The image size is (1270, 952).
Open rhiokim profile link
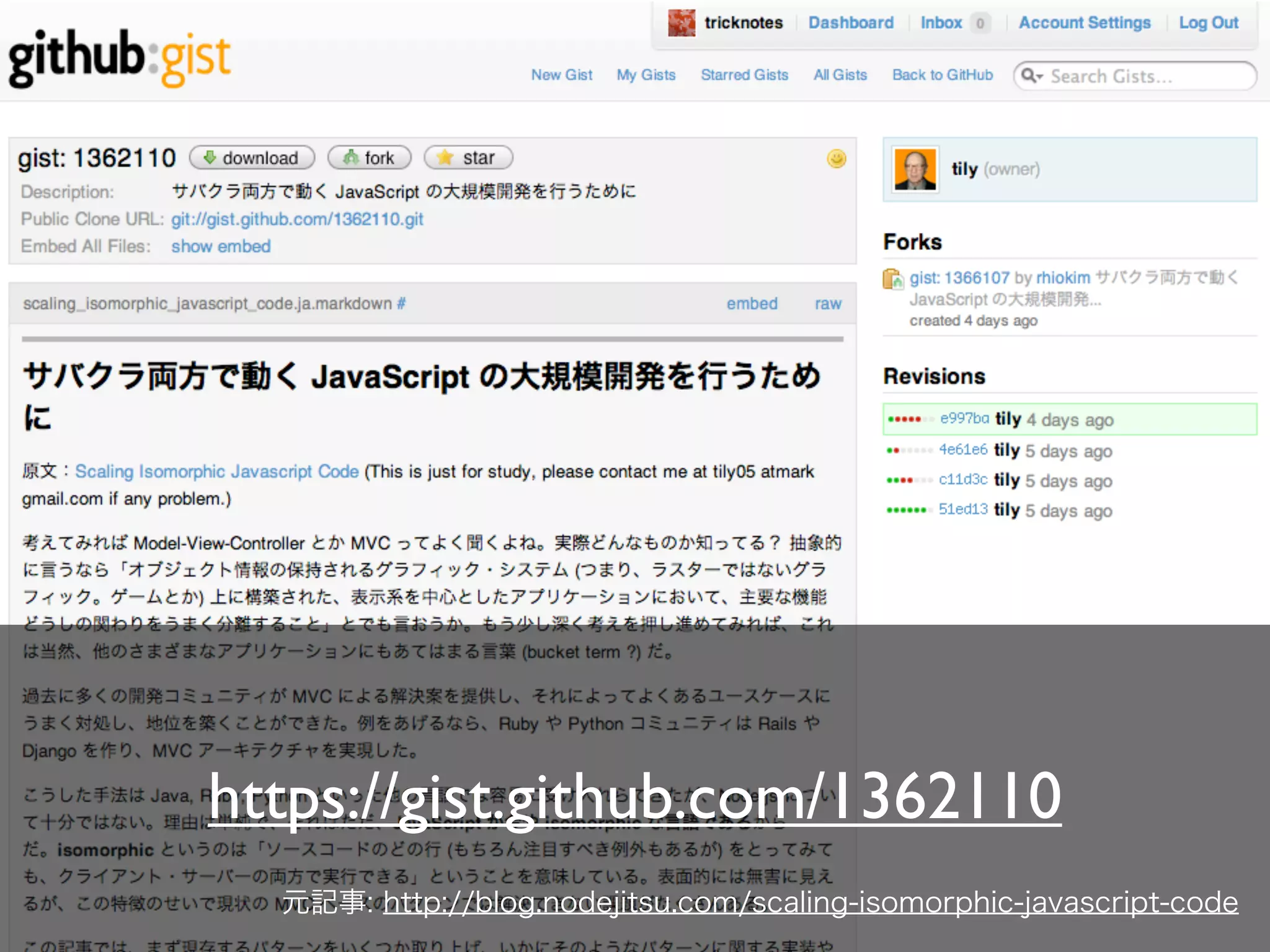tap(1063, 278)
